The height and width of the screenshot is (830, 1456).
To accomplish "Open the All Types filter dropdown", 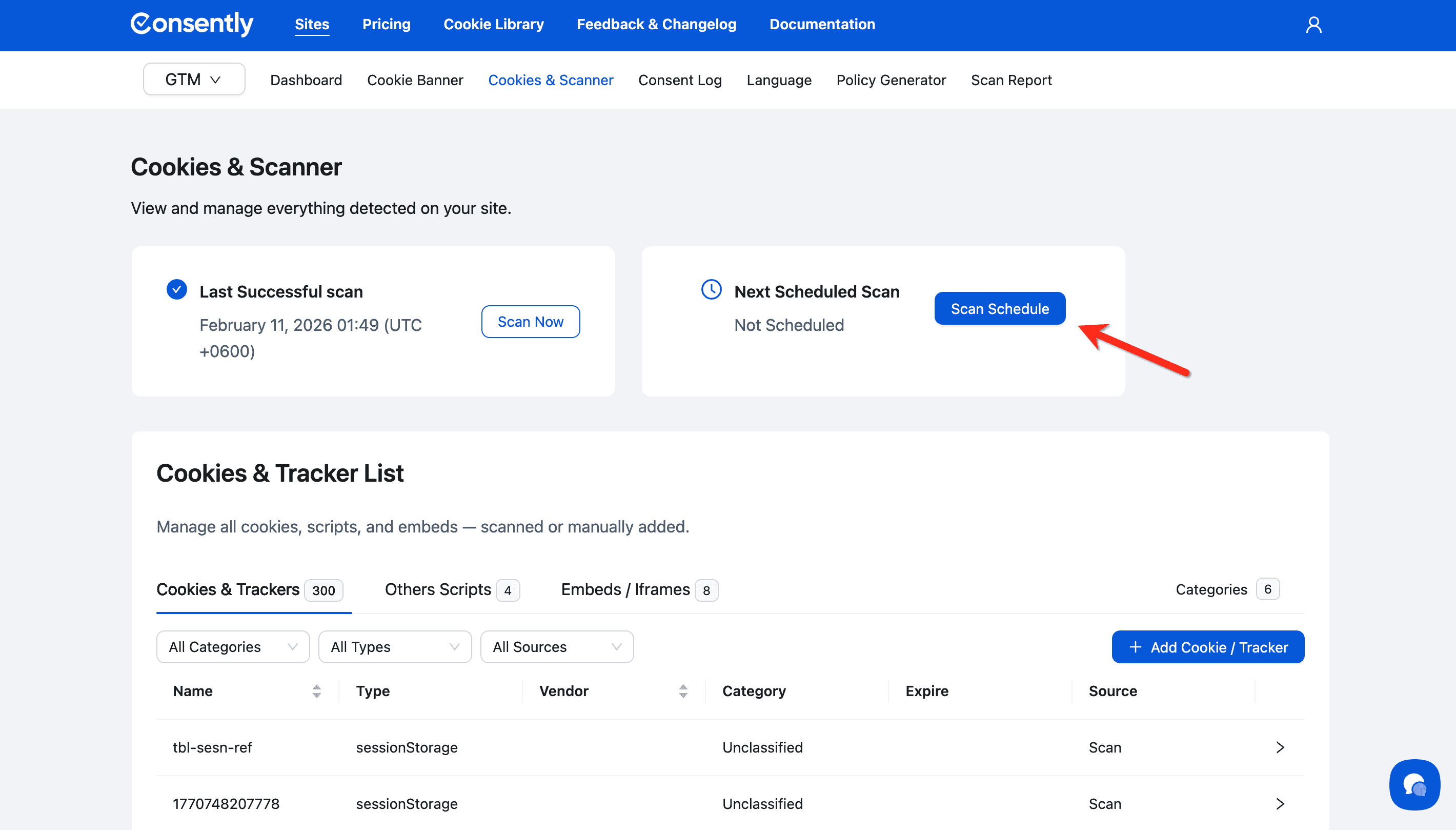I will coord(394,646).
